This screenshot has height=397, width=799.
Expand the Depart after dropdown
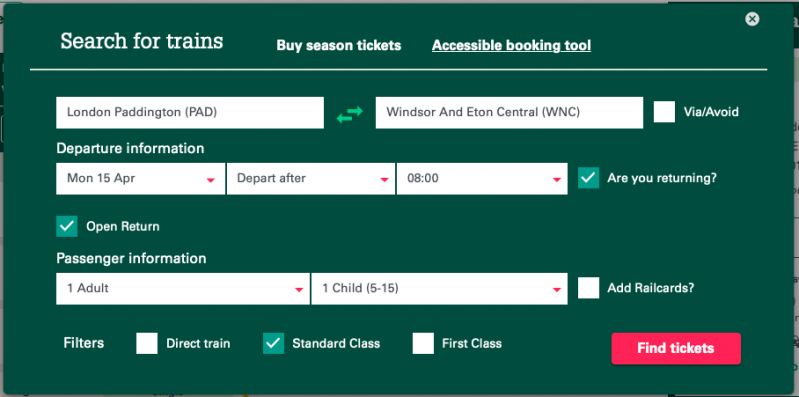pyautogui.click(x=311, y=178)
